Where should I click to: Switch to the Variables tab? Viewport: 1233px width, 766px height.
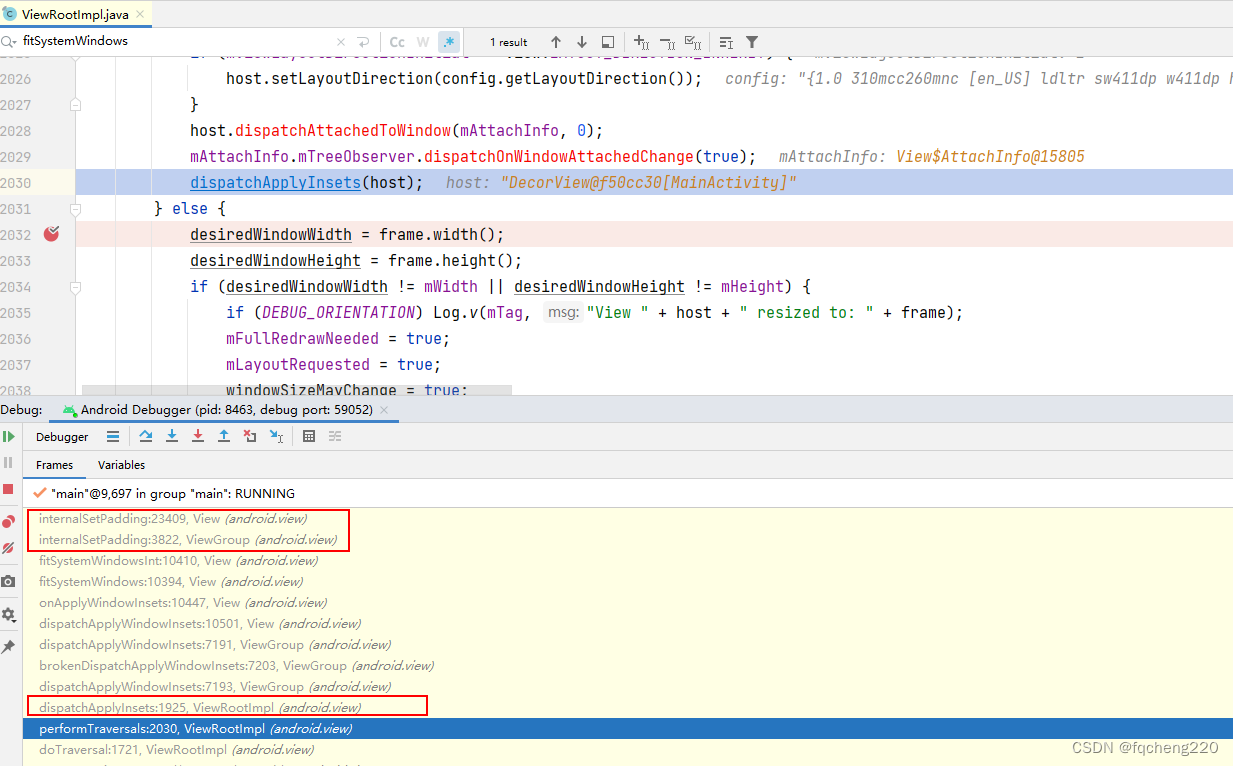click(x=121, y=464)
